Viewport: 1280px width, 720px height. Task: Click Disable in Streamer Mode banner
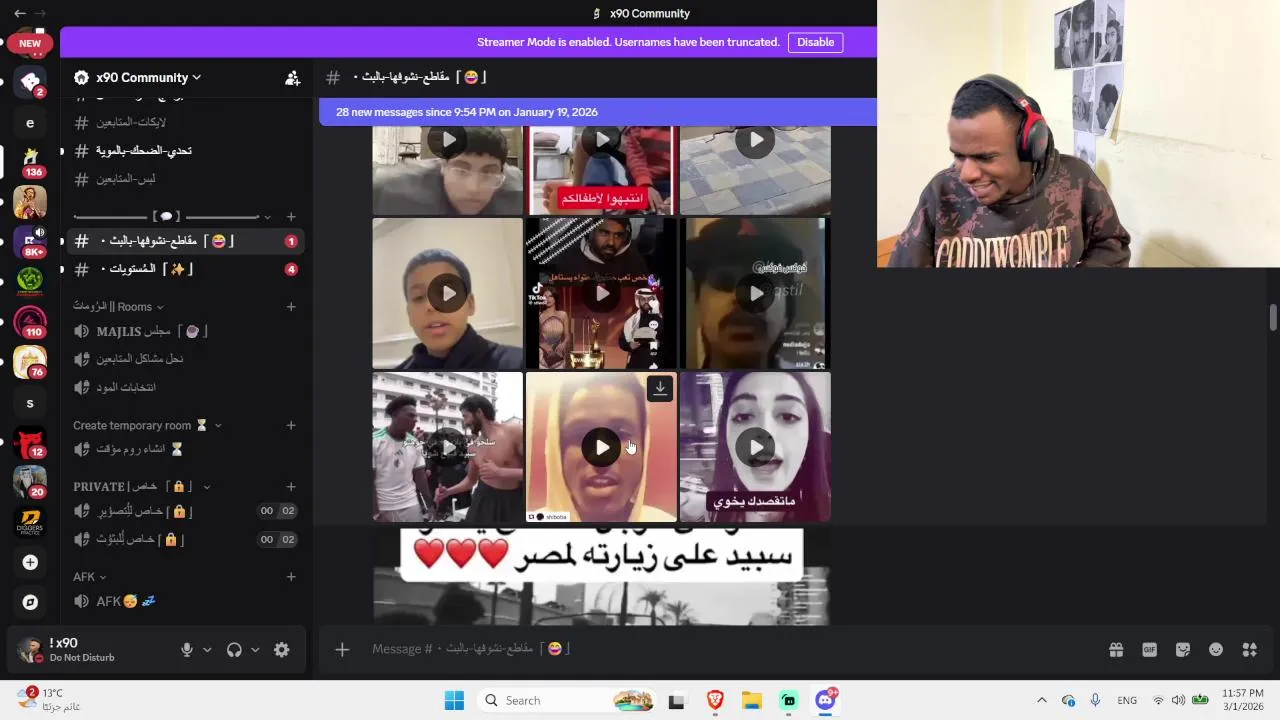click(x=815, y=42)
